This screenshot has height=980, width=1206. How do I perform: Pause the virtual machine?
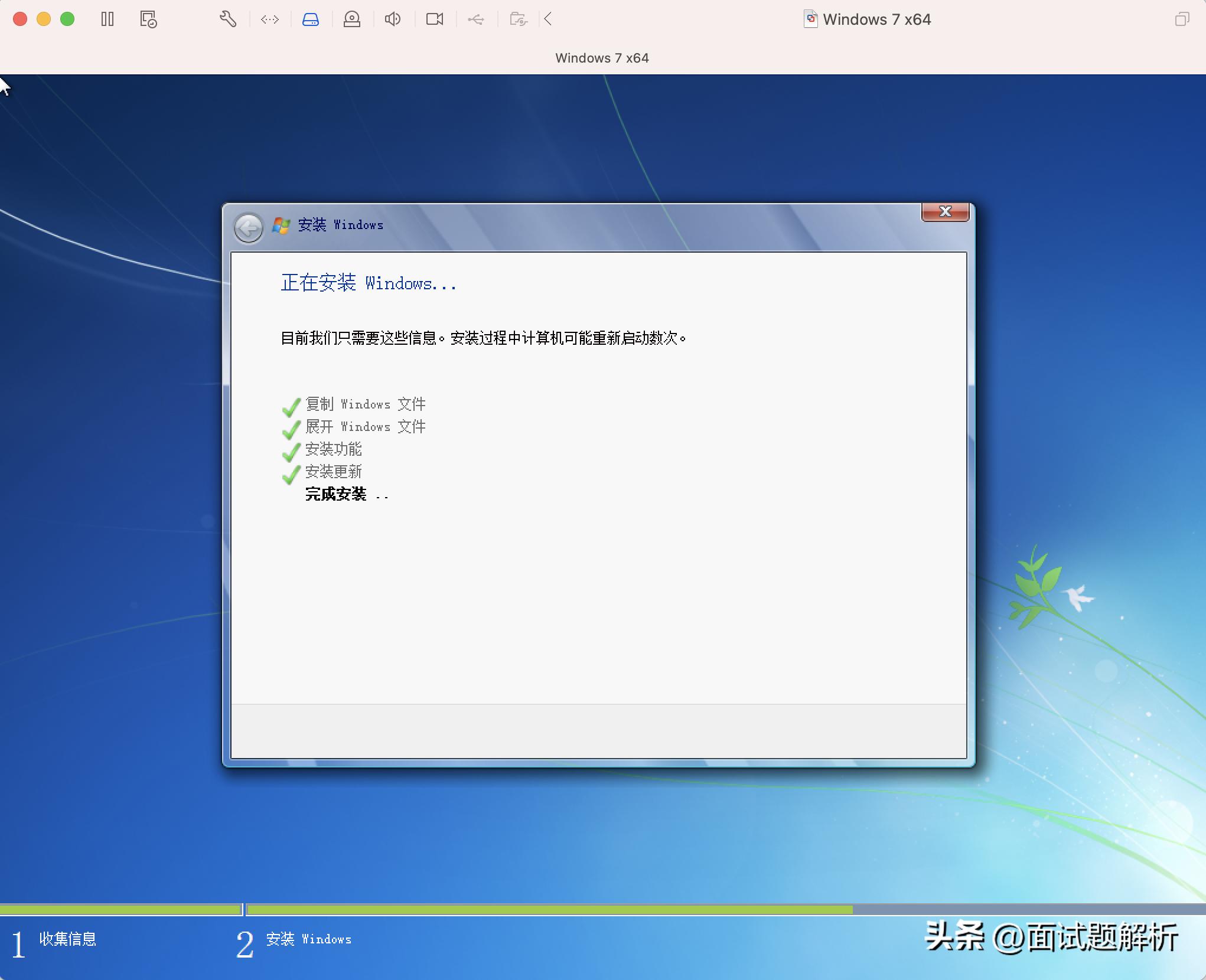tap(107, 19)
